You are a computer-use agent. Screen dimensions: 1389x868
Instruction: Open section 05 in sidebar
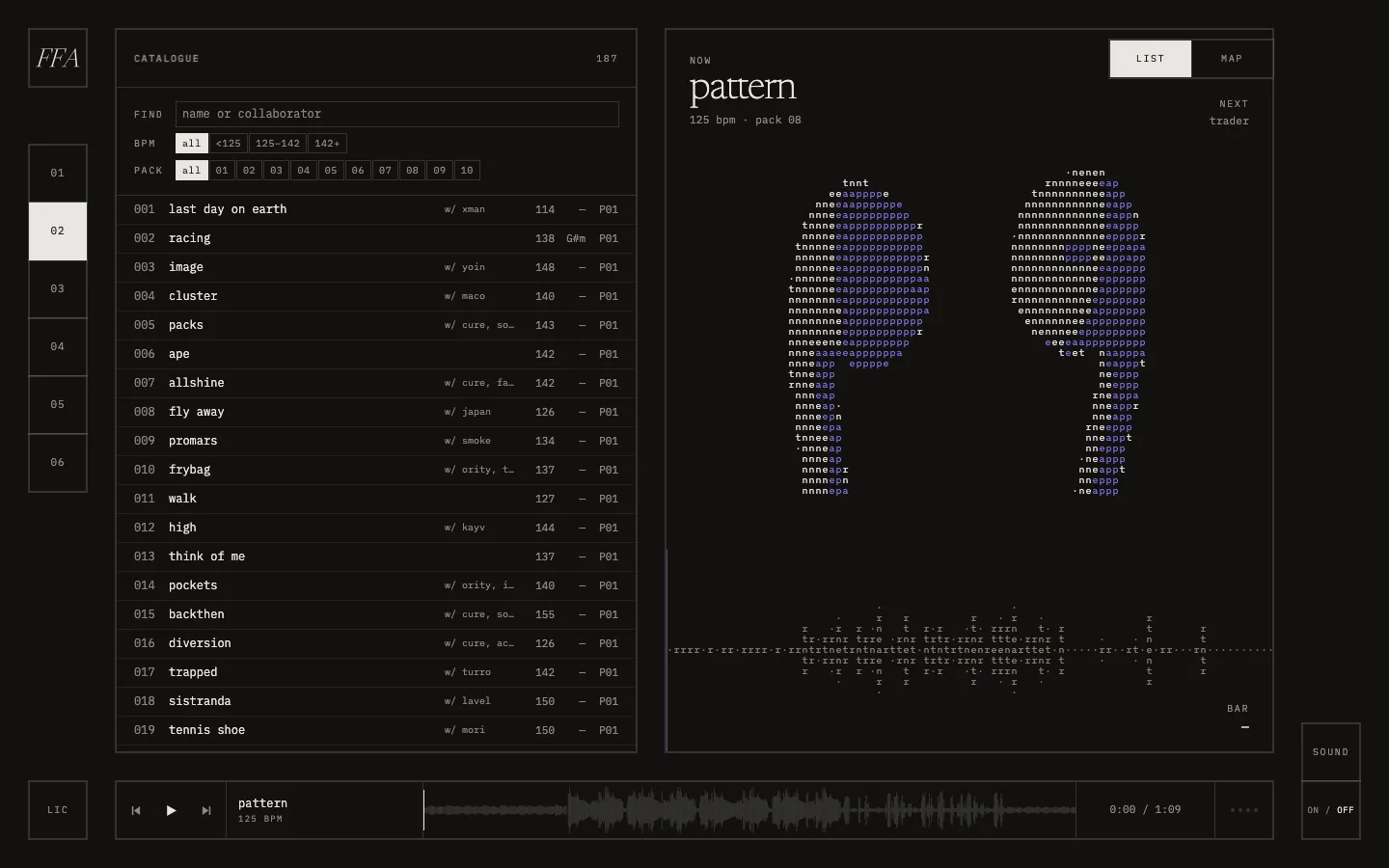tap(58, 405)
